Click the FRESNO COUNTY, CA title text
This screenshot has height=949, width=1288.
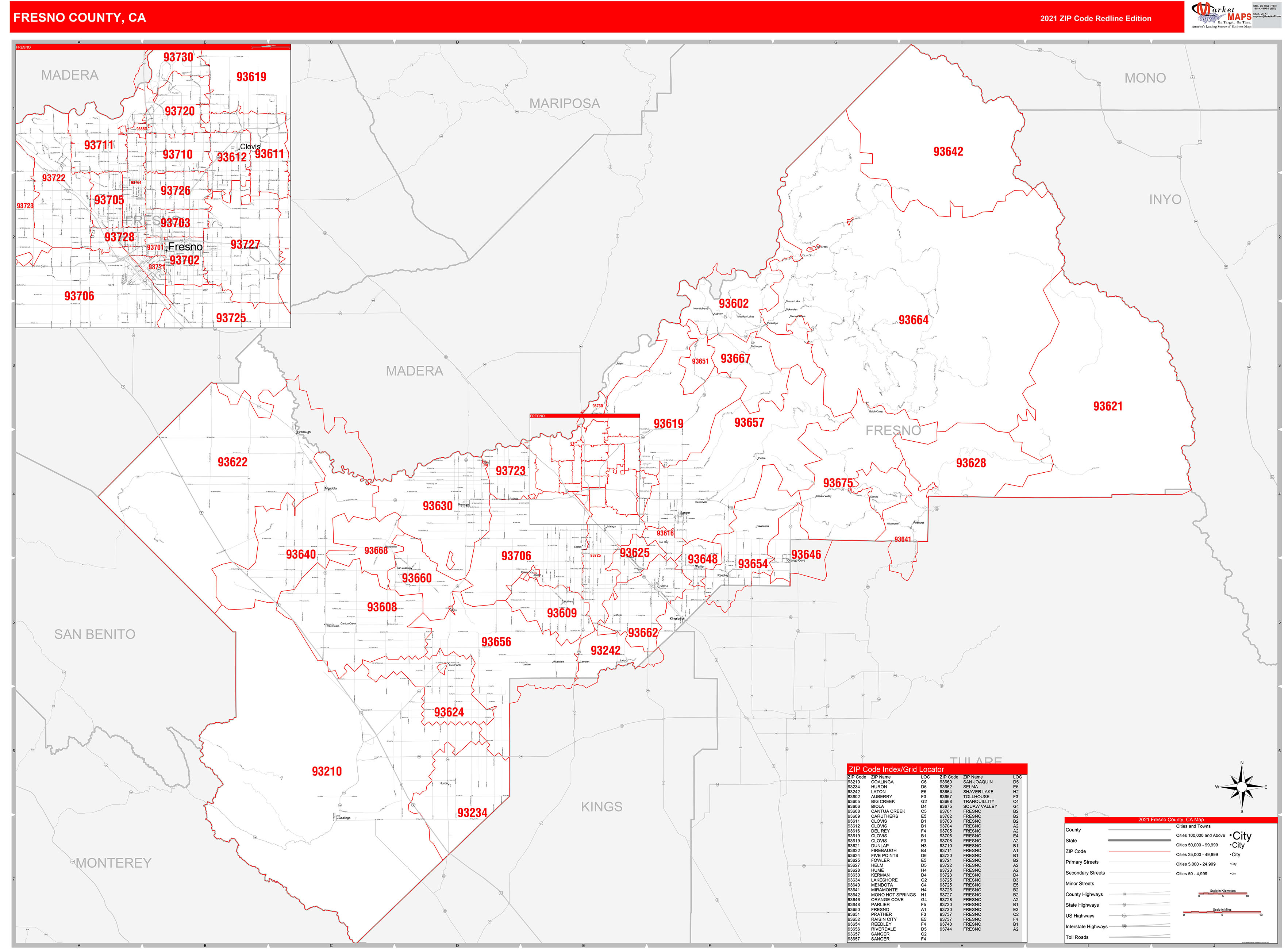79,18
